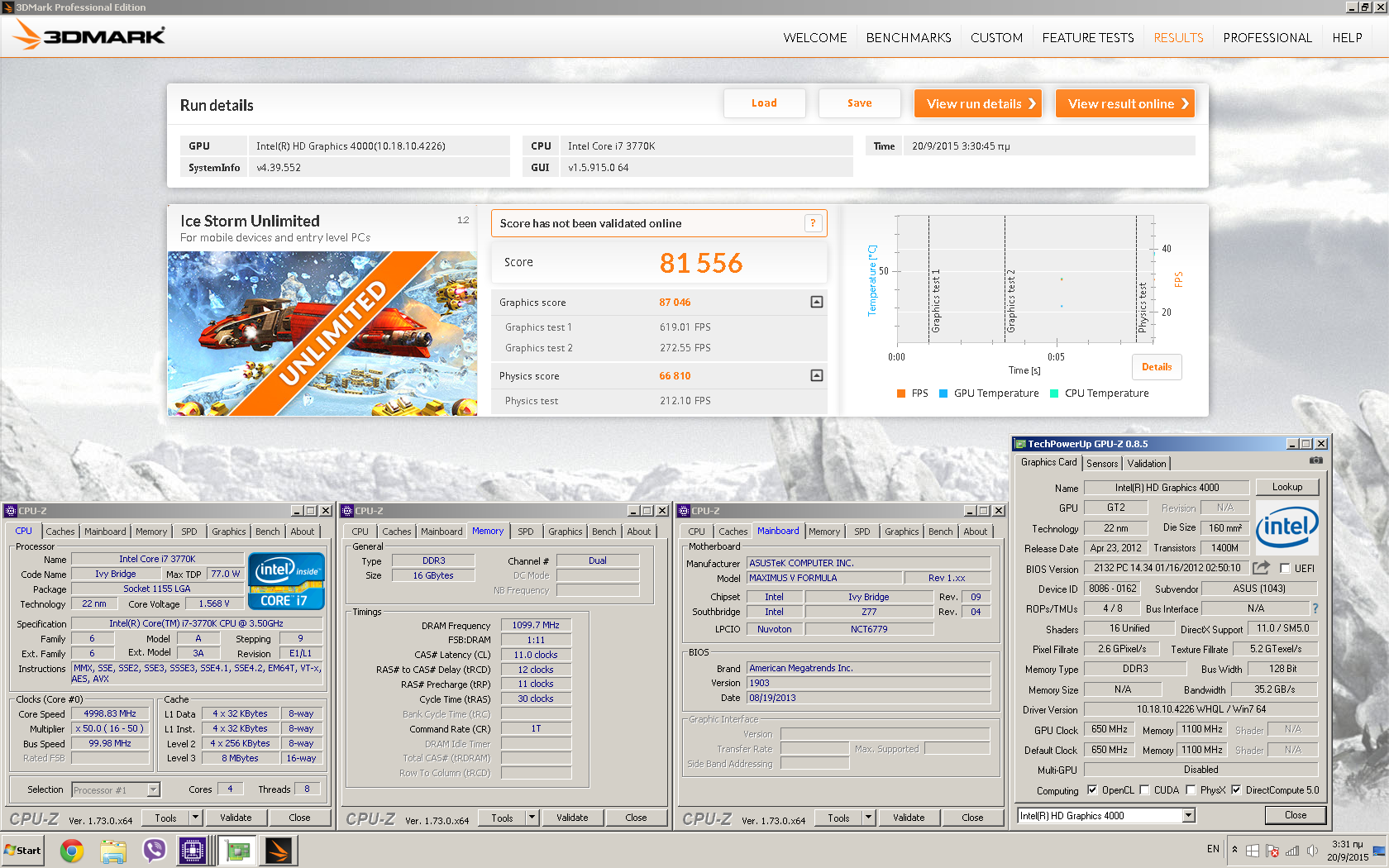Click the View run details button
The width and height of the screenshot is (1389, 868).
[978, 104]
